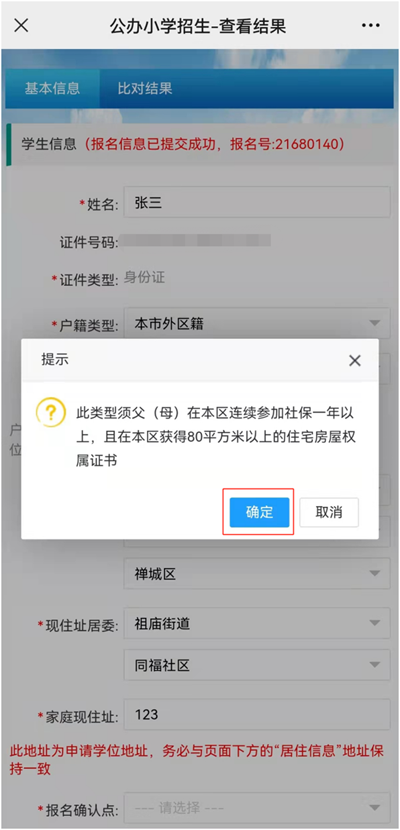The height and width of the screenshot is (830, 400).
Task: Click the dropdown arrow of 祖庙街道
Action: (x=375, y=623)
